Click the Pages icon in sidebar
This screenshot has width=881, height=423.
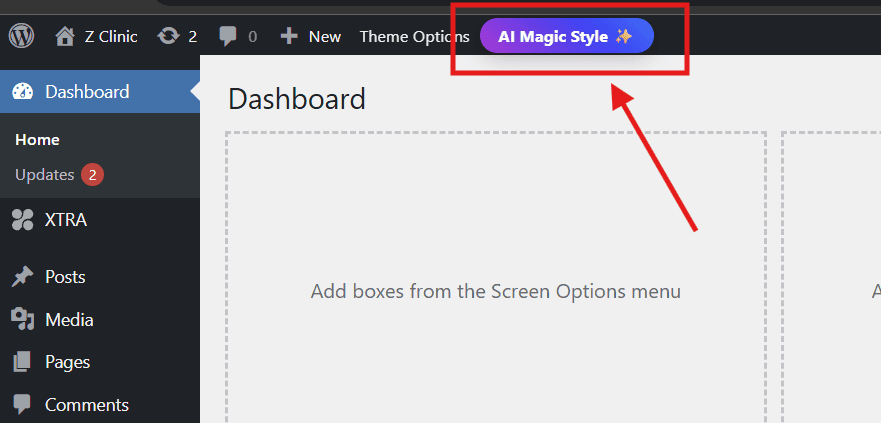tap(22, 362)
